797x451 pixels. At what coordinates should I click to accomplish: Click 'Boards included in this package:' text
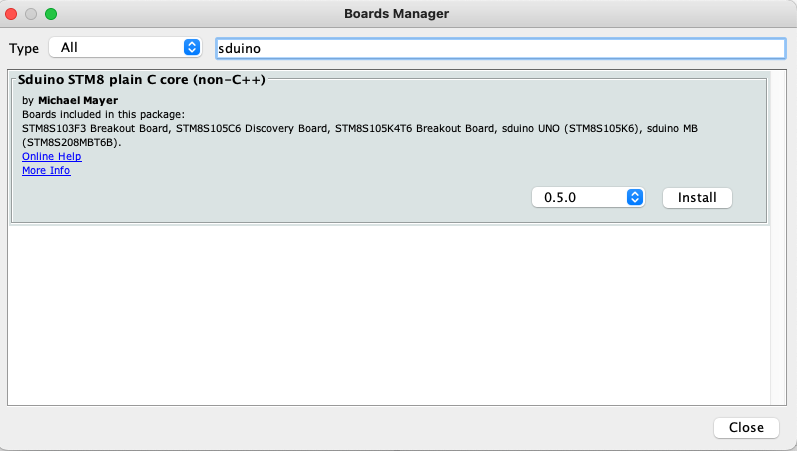click(104, 114)
